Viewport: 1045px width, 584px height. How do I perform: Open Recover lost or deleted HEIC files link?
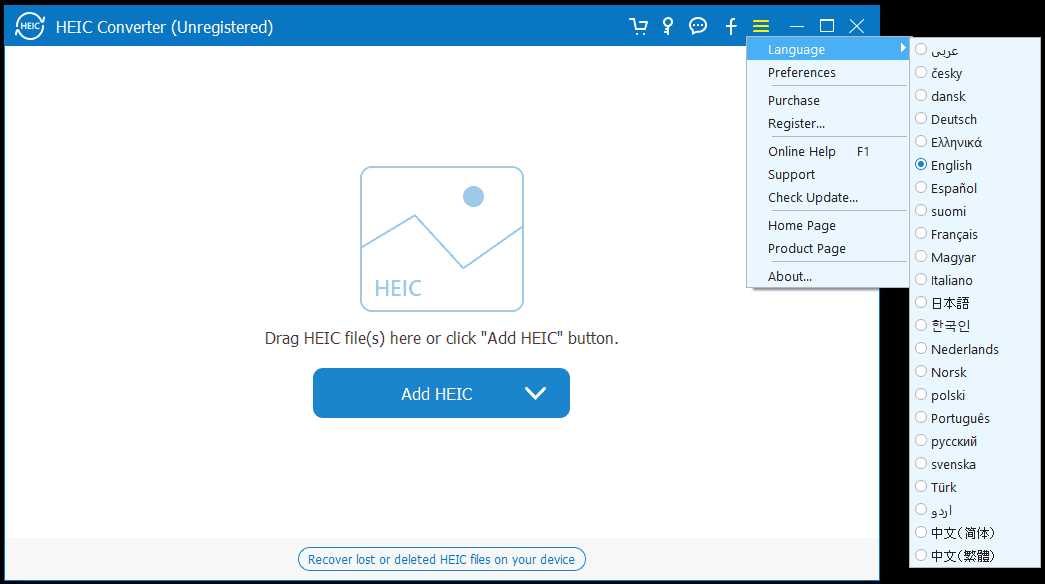tap(441, 559)
